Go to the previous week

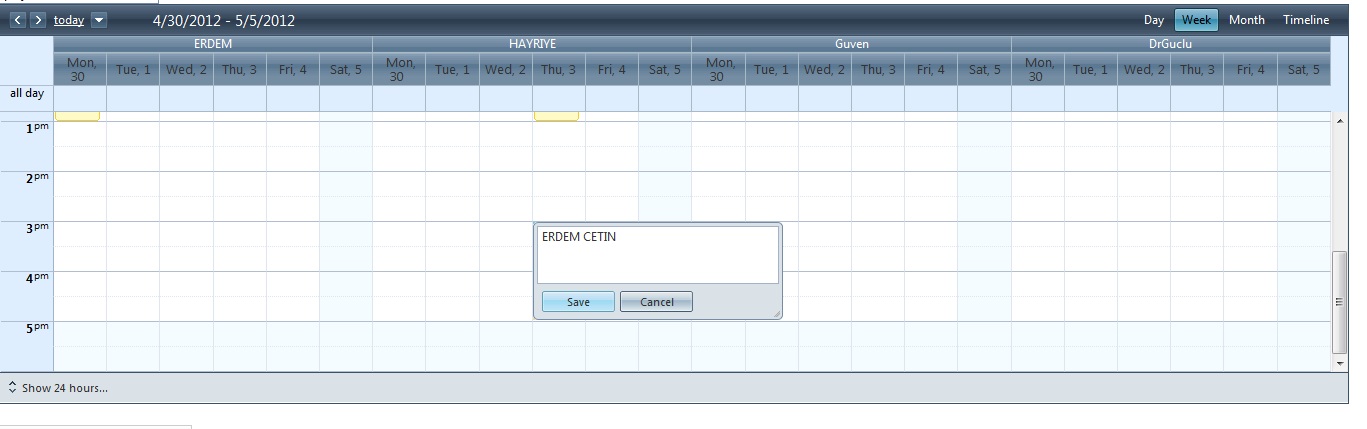click(x=18, y=20)
